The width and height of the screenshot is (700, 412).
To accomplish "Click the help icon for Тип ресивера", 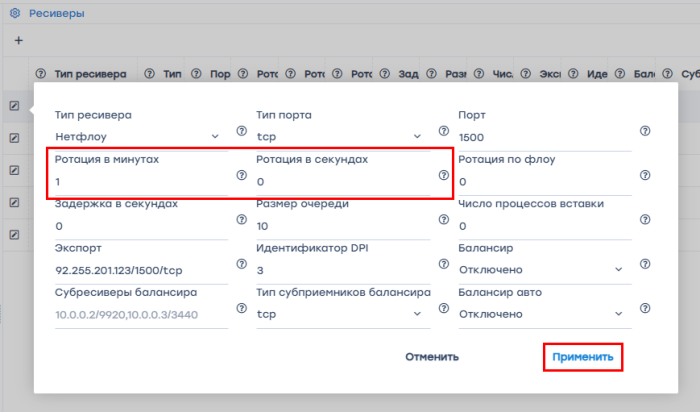I will (241, 131).
